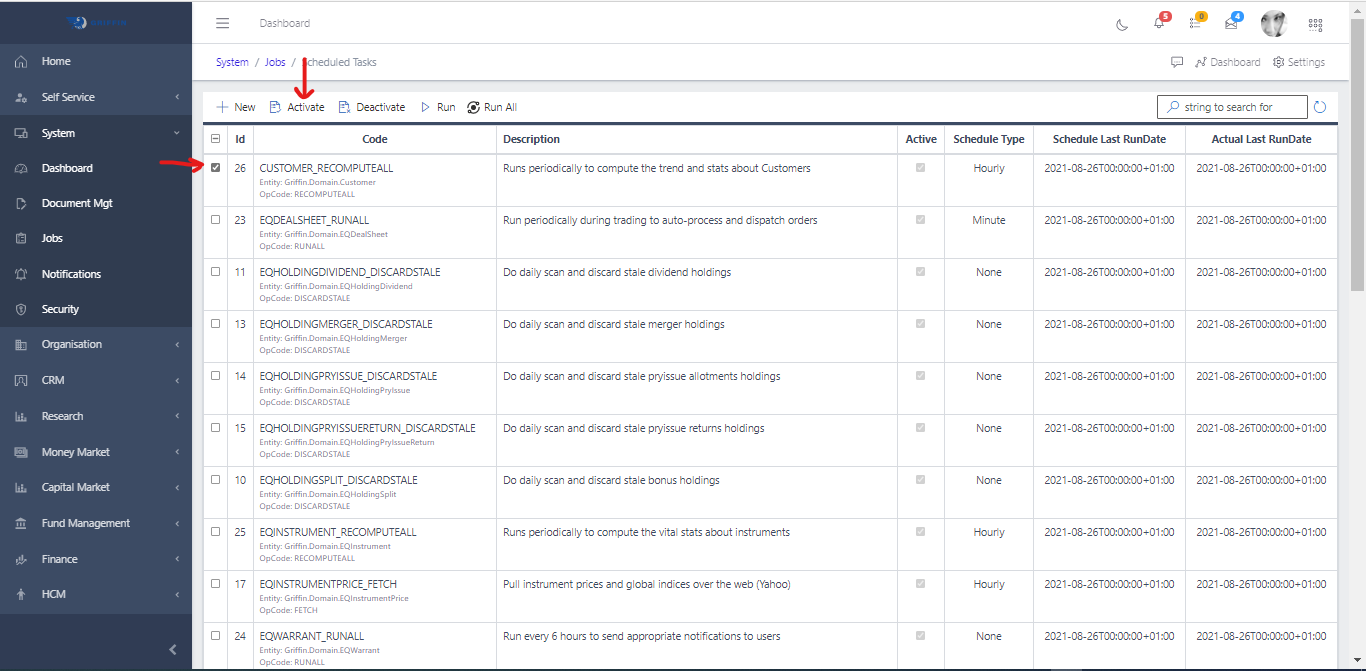Open the task list icon with yellow badge
The image size is (1366, 671).
[1195, 24]
